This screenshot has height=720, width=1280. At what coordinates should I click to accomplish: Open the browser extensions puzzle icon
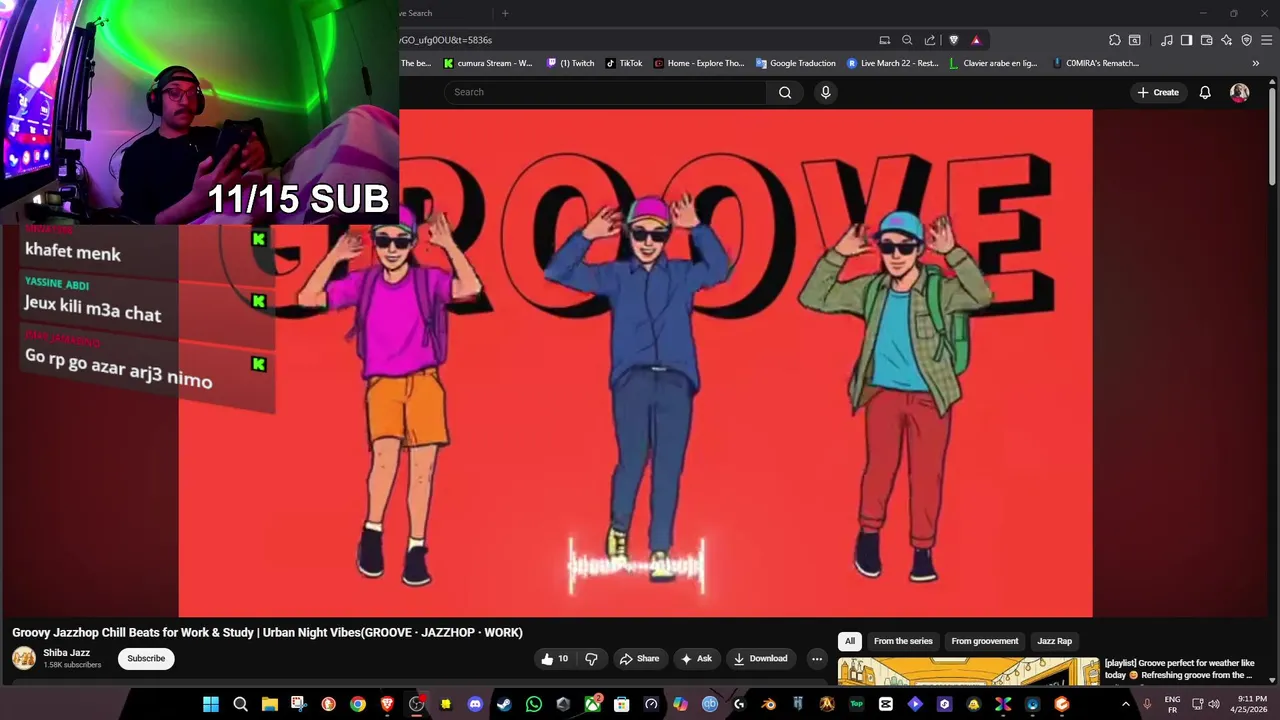point(1114,40)
